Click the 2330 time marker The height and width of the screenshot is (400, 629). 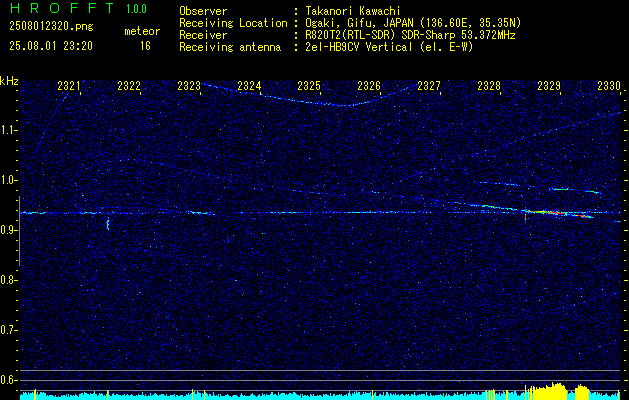609,86
